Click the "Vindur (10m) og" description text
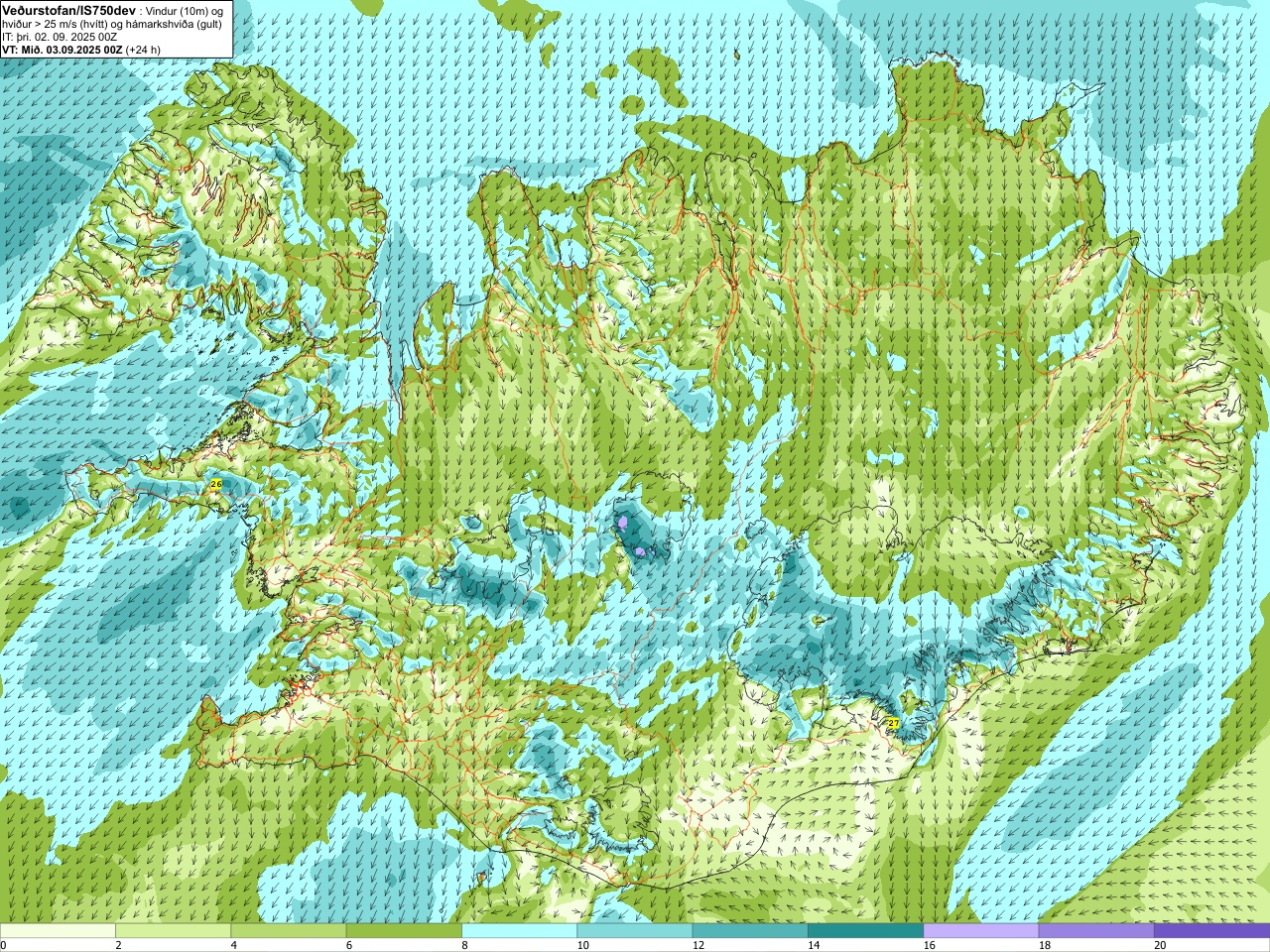This screenshot has width=1270, height=952. click(185, 10)
